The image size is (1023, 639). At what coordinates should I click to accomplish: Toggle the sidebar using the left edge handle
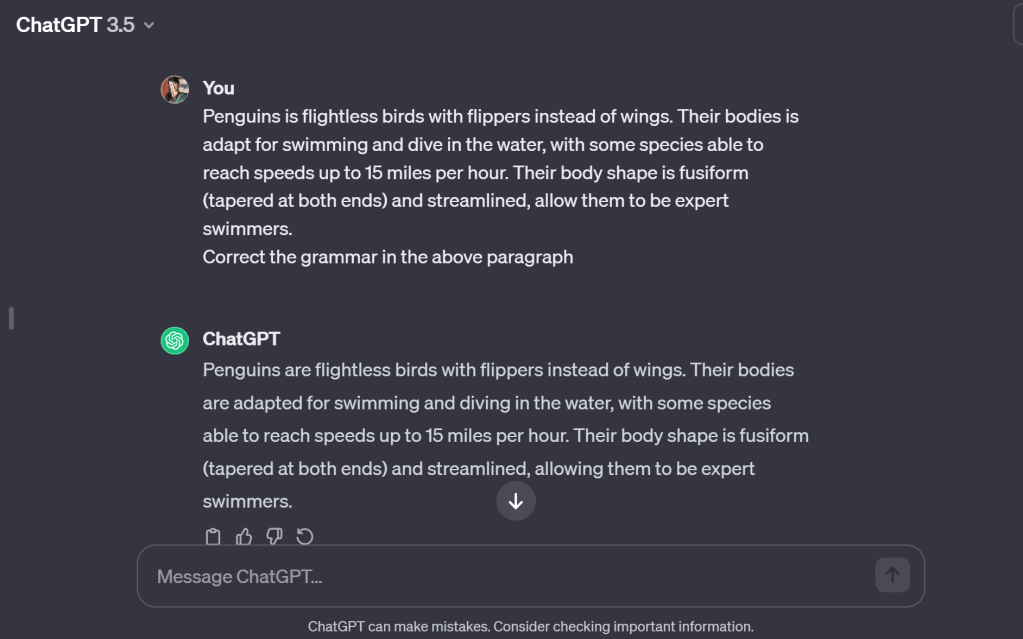(x=11, y=318)
